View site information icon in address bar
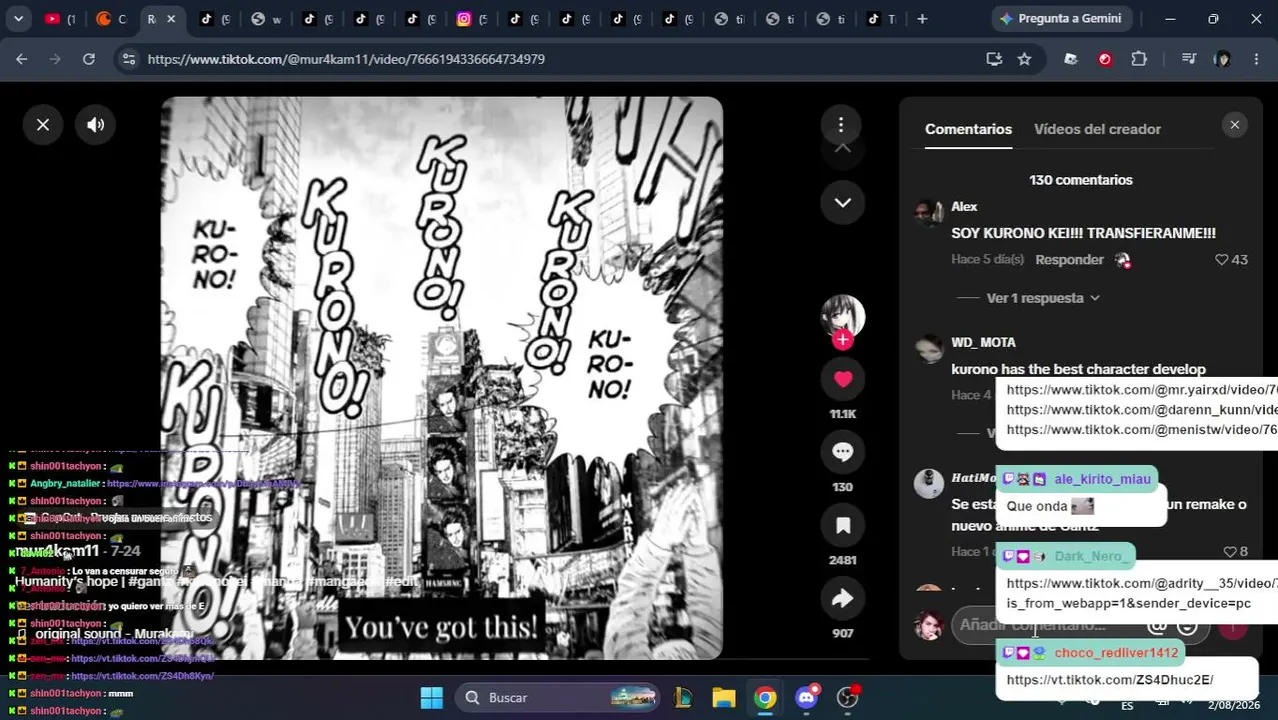Screen dimensions: 1278x720 click(128, 59)
